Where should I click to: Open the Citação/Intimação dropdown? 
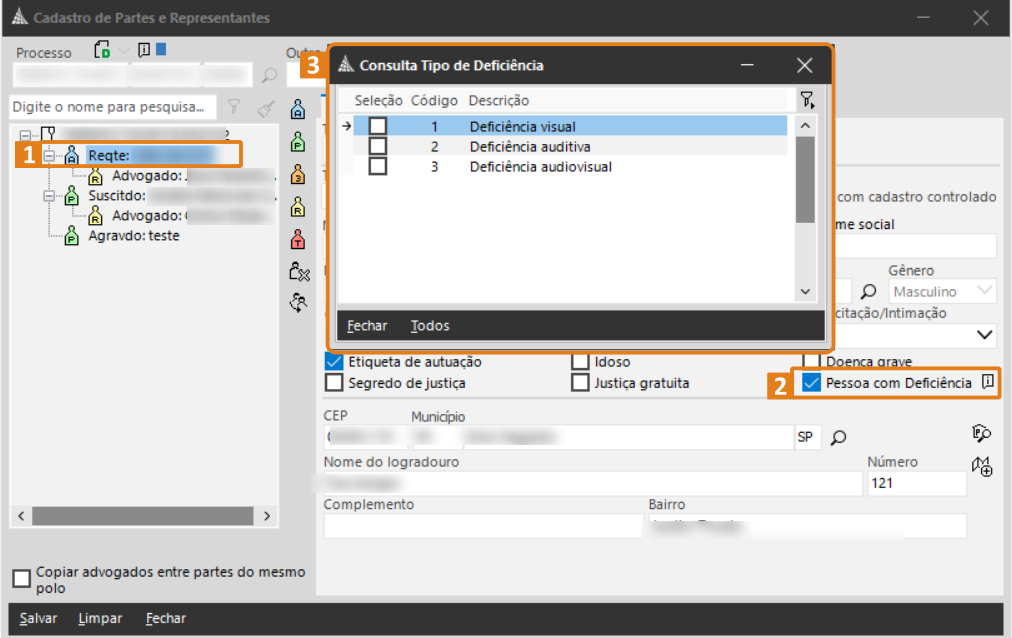(x=984, y=335)
